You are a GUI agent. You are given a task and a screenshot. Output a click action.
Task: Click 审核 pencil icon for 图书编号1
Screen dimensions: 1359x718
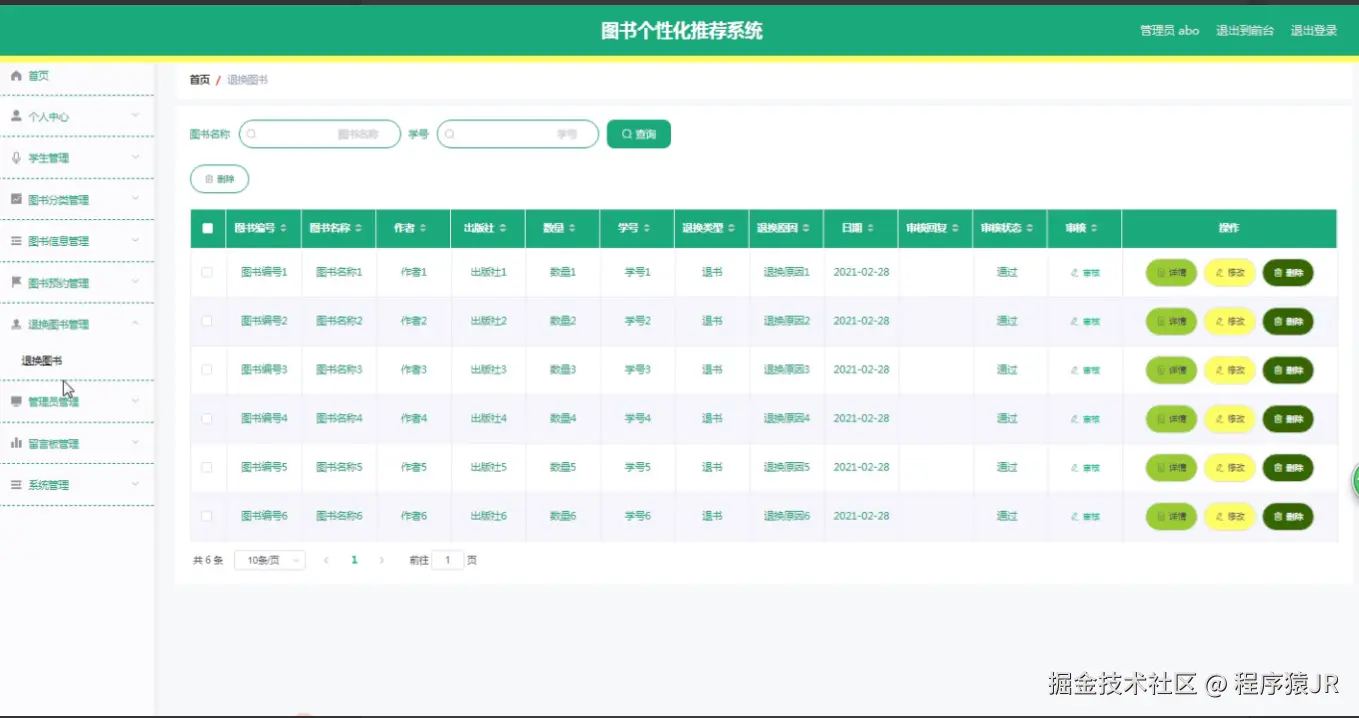click(x=1074, y=272)
